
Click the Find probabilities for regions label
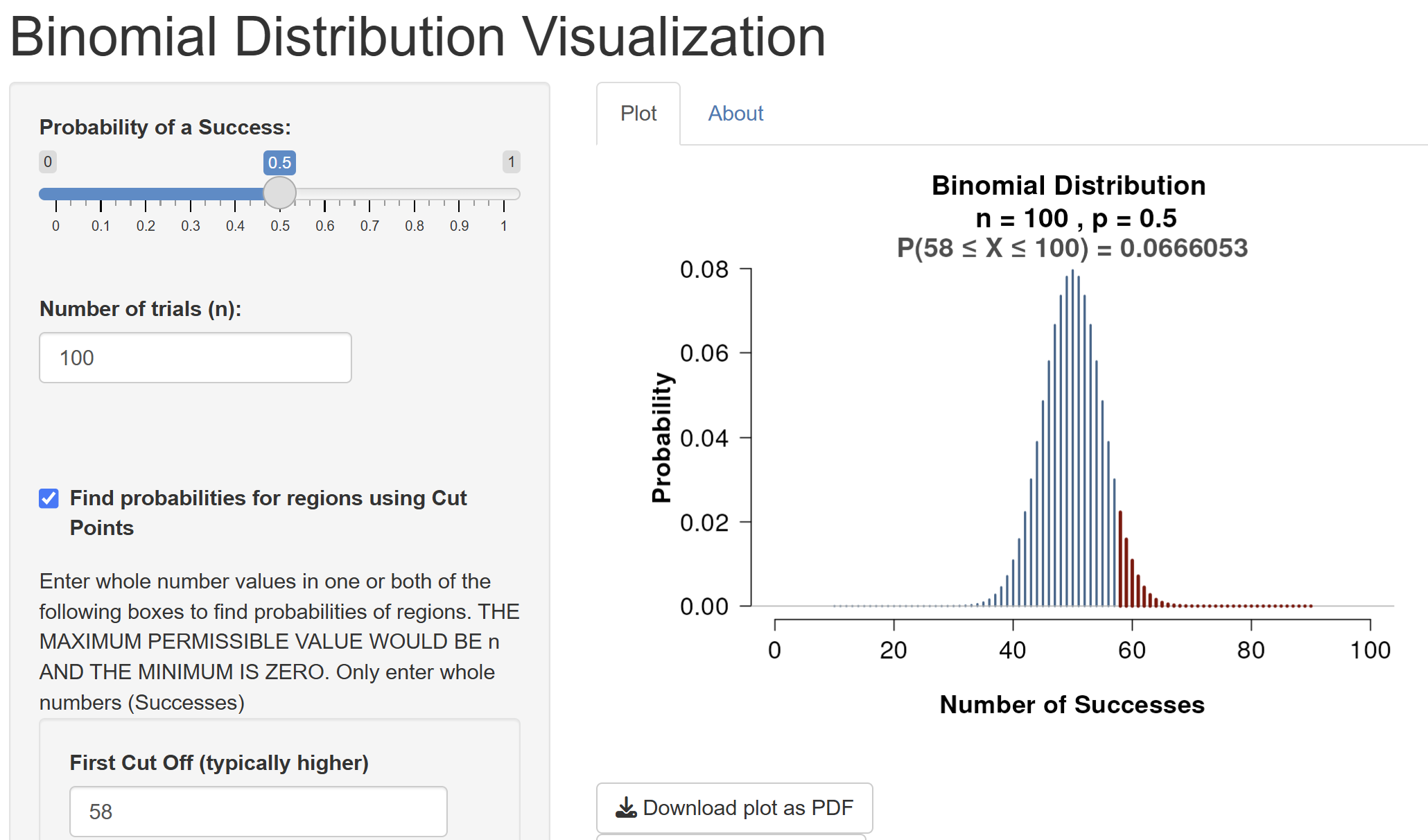tap(268, 513)
